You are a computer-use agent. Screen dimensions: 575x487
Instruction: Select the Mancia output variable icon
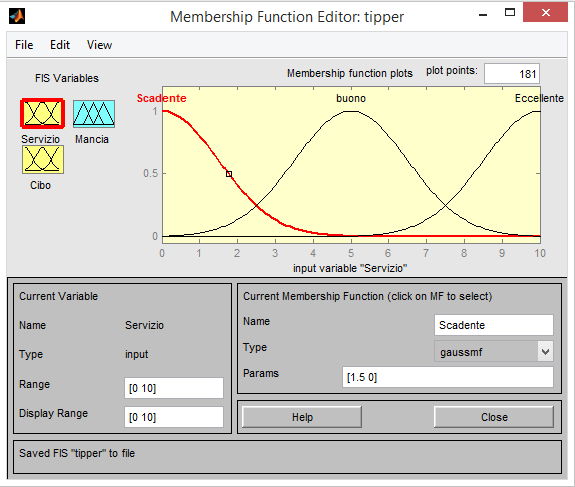coord(94,114)
